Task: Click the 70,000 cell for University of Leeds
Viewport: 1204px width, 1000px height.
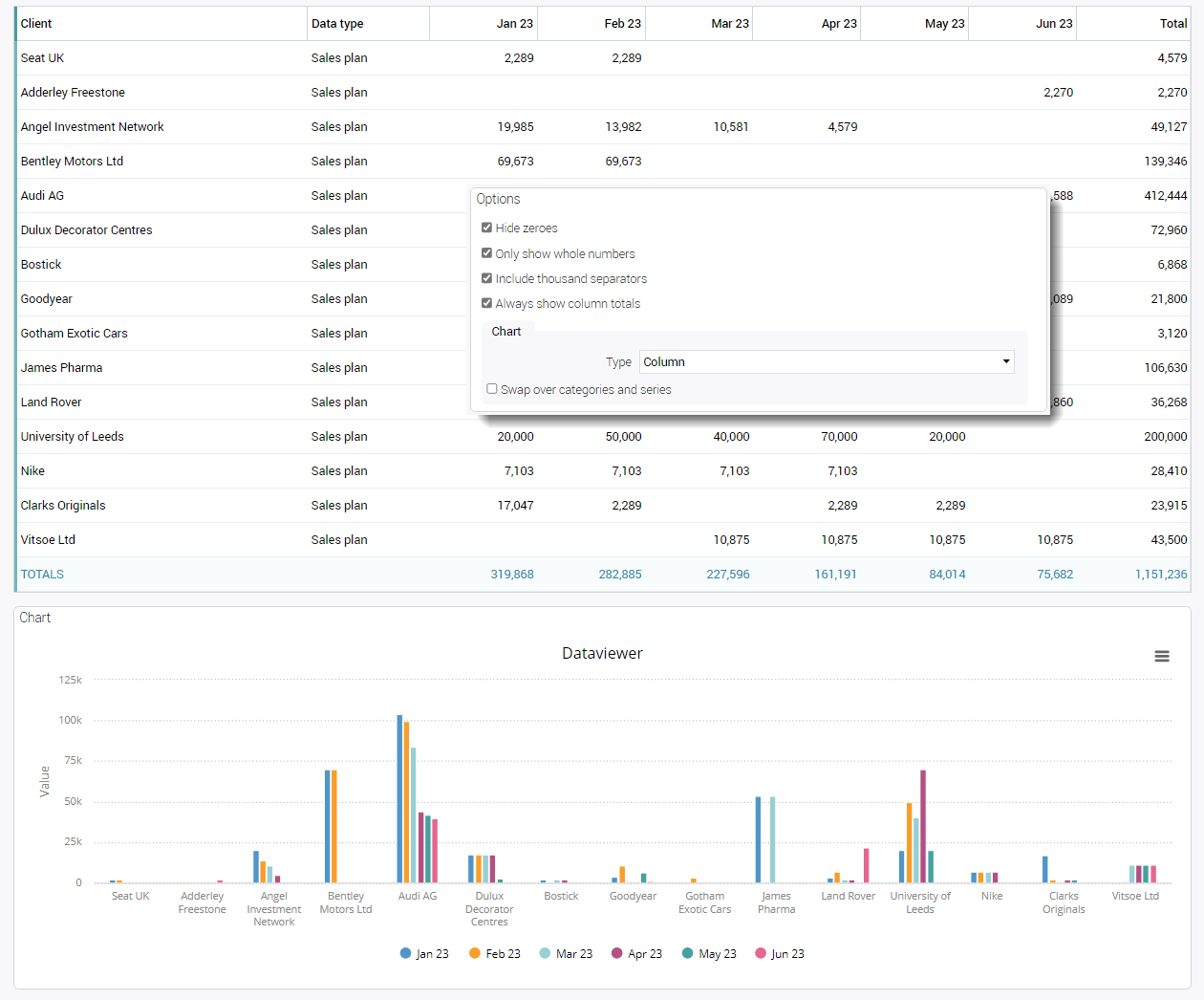Action: 839,437
